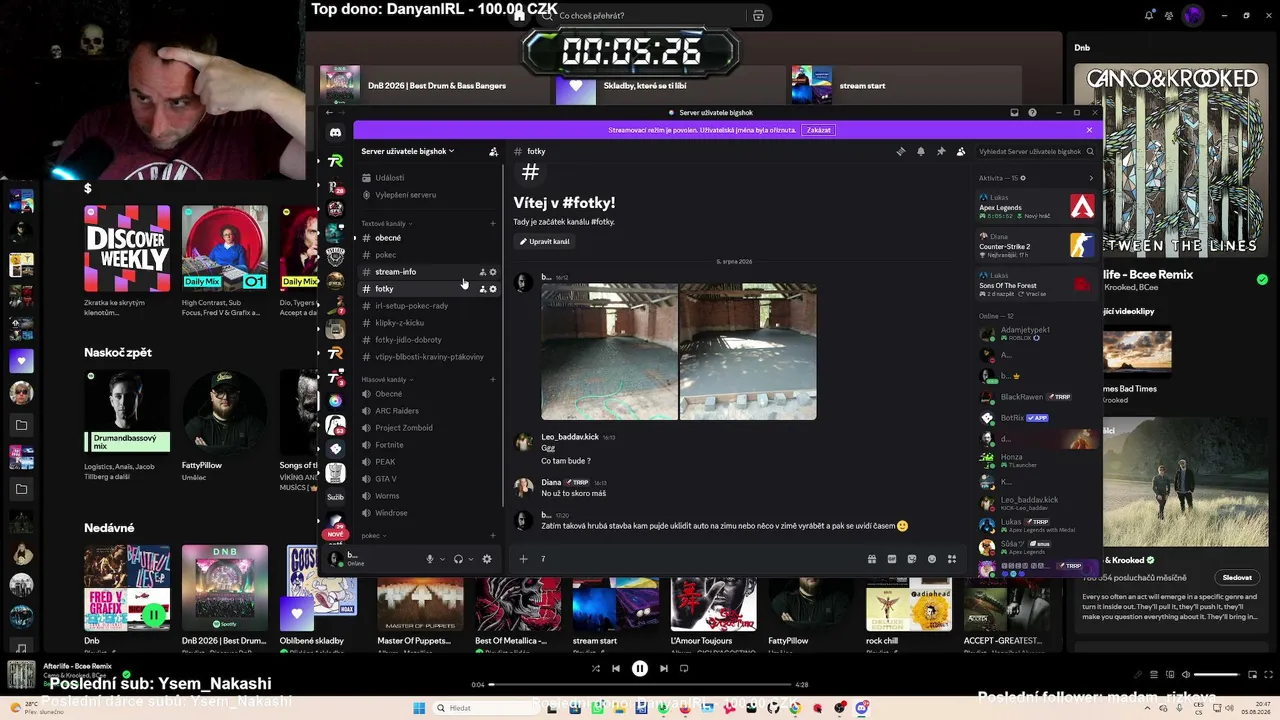Collapse 'pokec' category at channel list bottom

(374, 536)
